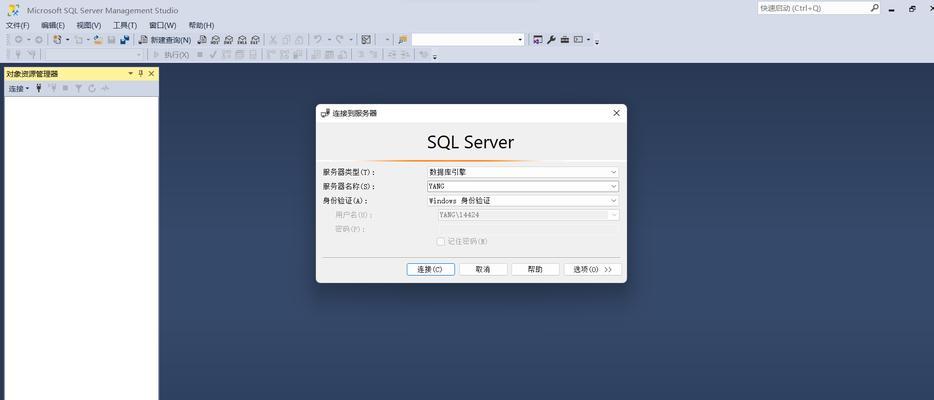Click the Copy toolbar icon
934x400 pixels.
(286, 40)
